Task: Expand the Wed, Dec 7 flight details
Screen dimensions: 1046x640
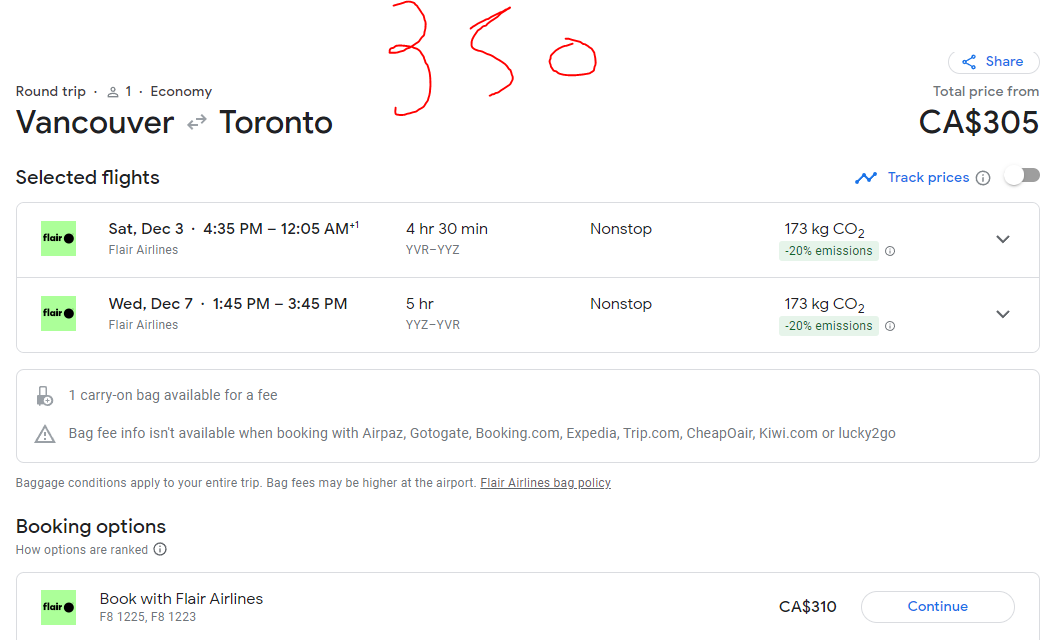Action: tap(1003, 314)
